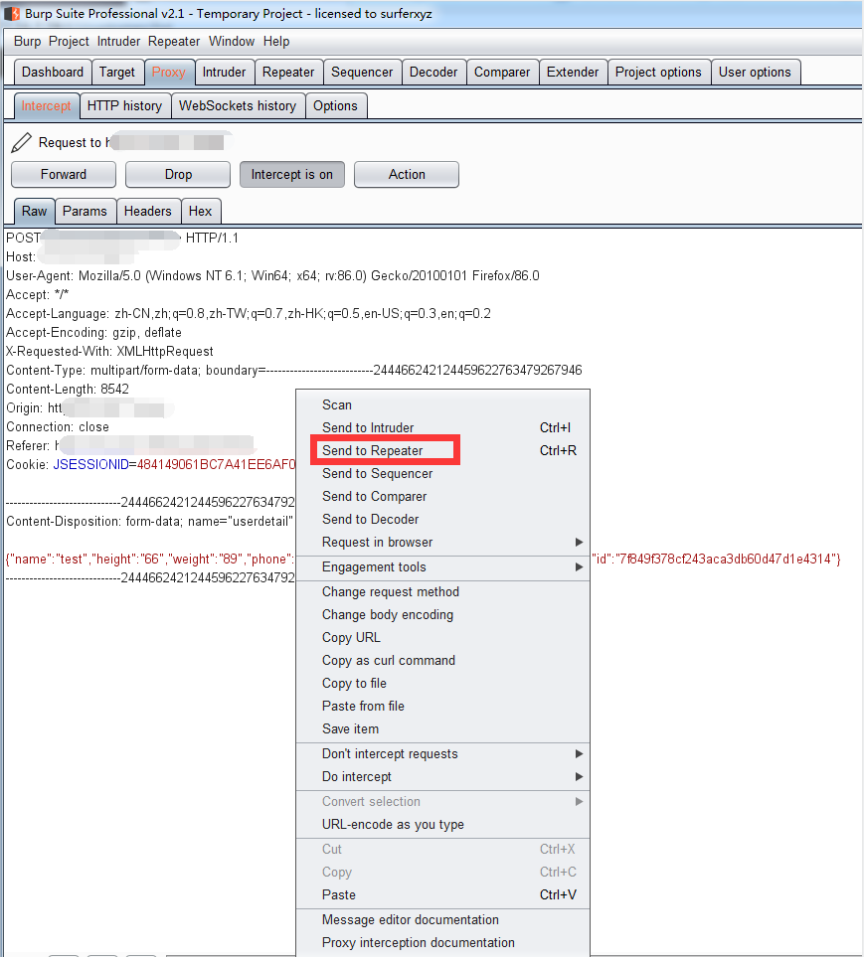Toggle URL-encode as you type

(443, 825)
